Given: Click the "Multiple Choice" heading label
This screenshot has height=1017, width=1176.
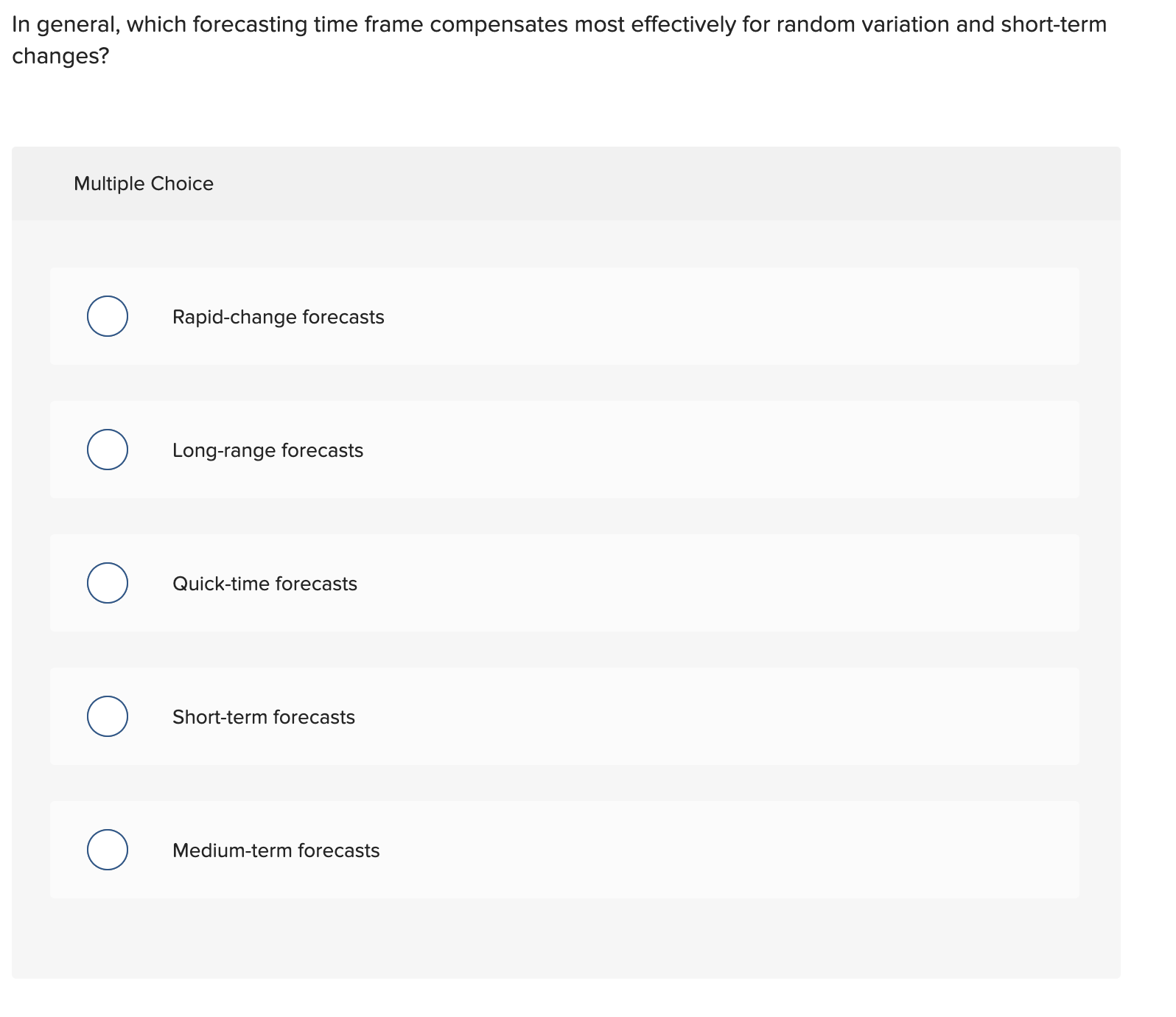Looking at the screenshot, I should 144,184.
